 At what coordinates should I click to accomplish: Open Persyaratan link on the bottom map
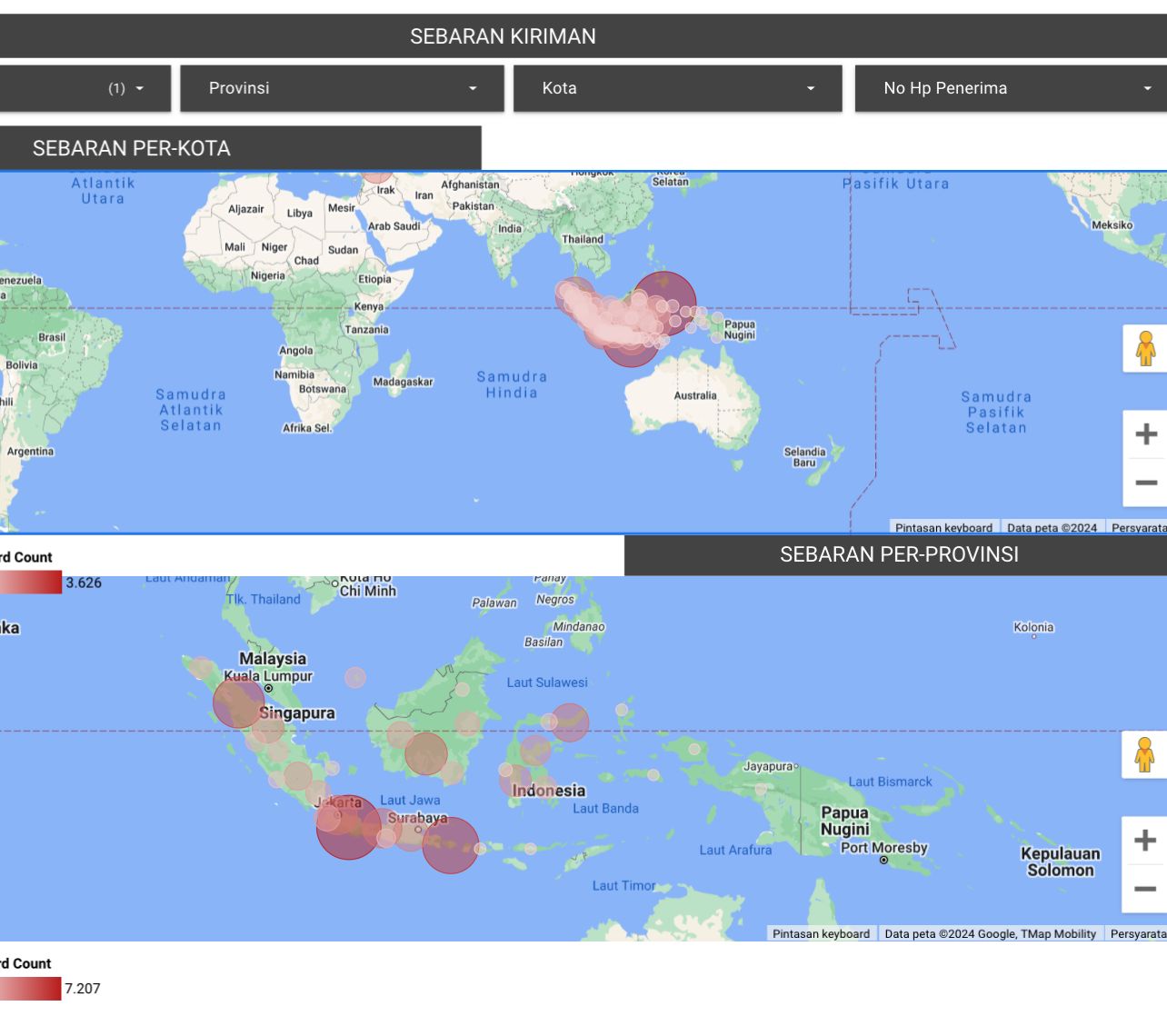tap(1137, 933)
